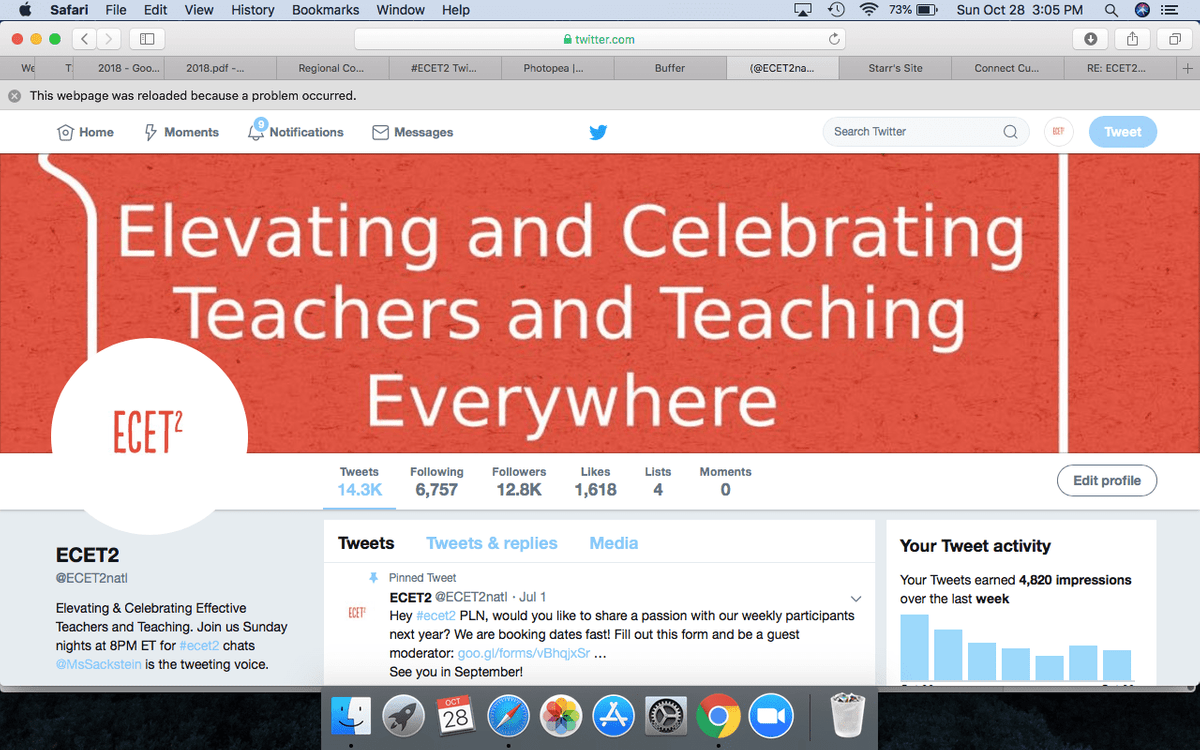This screenshot has height=750, width=1200.
Task: Go back with Safari's back arrow
Action: pos(85,39)
